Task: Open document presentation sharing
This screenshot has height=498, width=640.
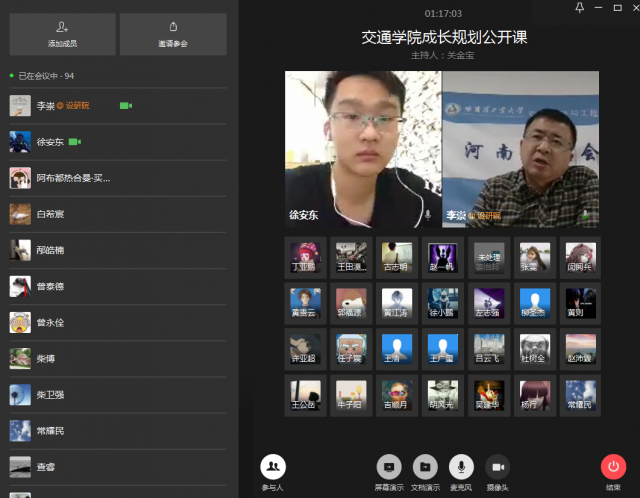Action: pos(425,467)
